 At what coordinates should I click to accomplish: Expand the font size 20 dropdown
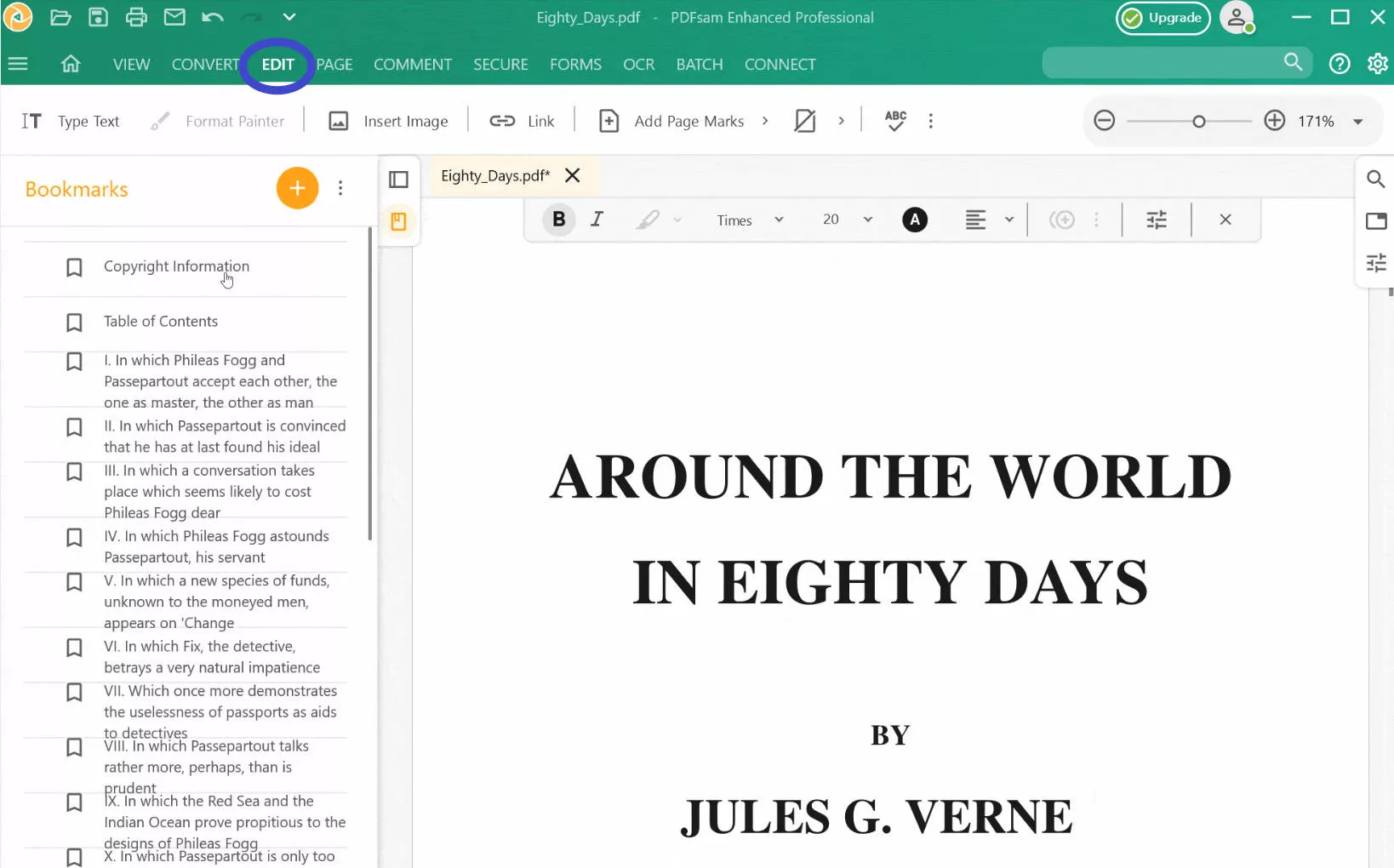[847, 220]
